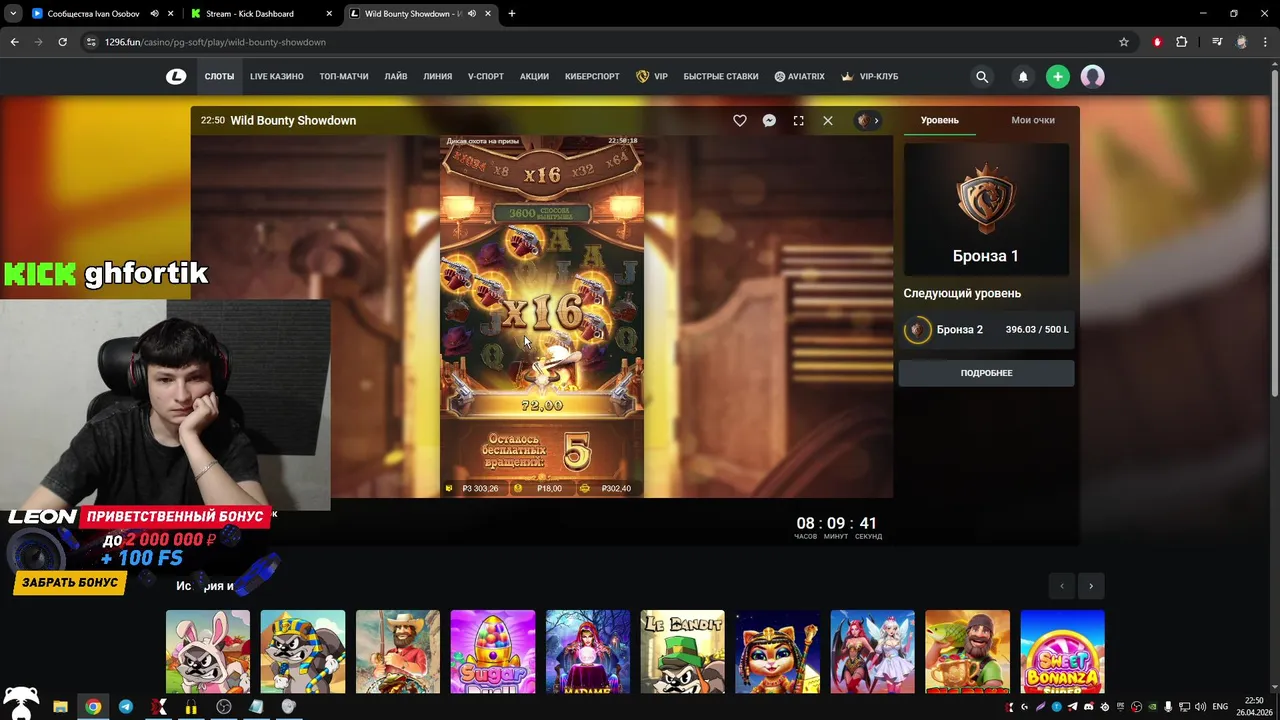Click the green deposit plus icon
This screenshot has height=720, width=1280.
(x=1057, y=76)
